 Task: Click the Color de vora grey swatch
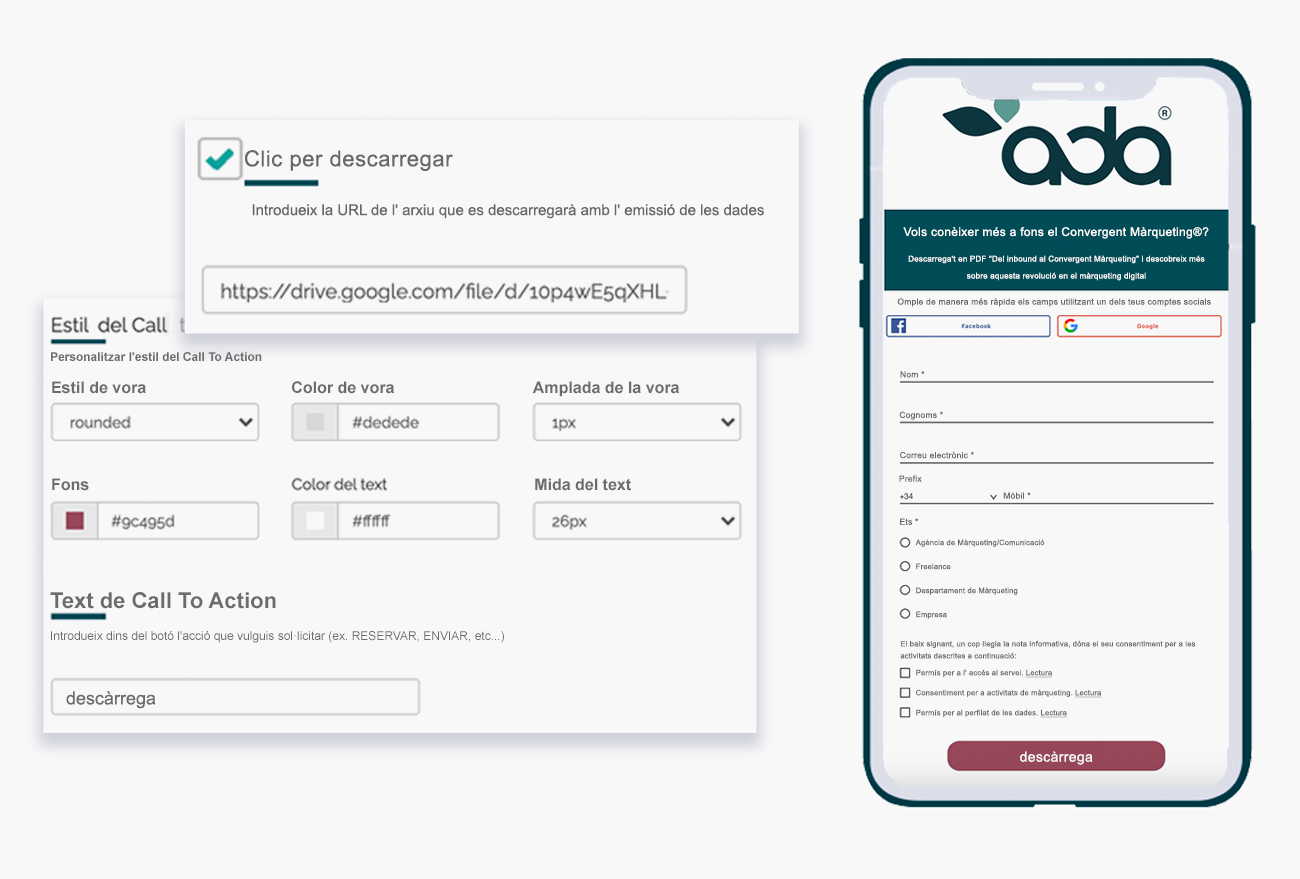[315, 422]
